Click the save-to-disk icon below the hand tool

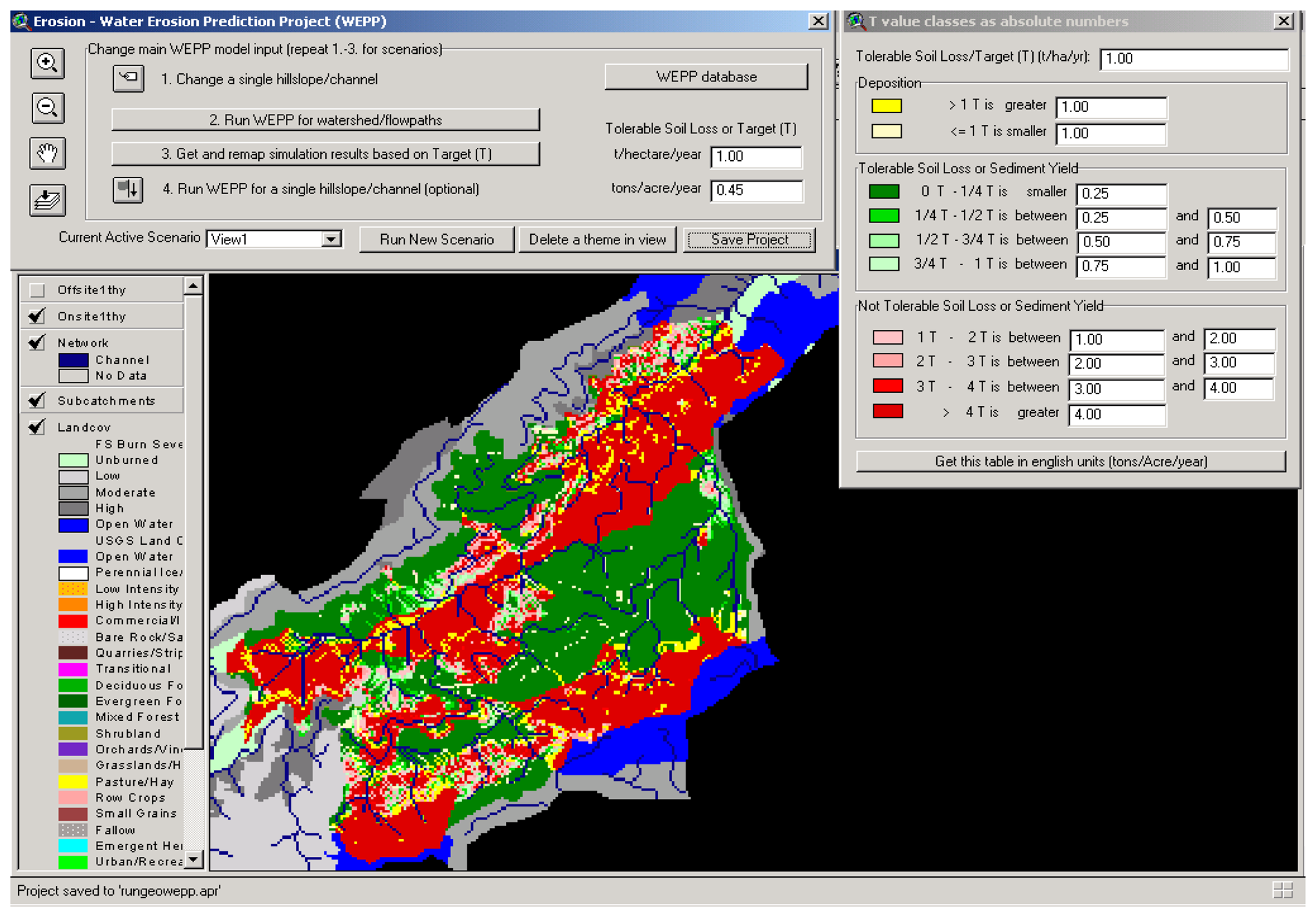click(47, 200)
